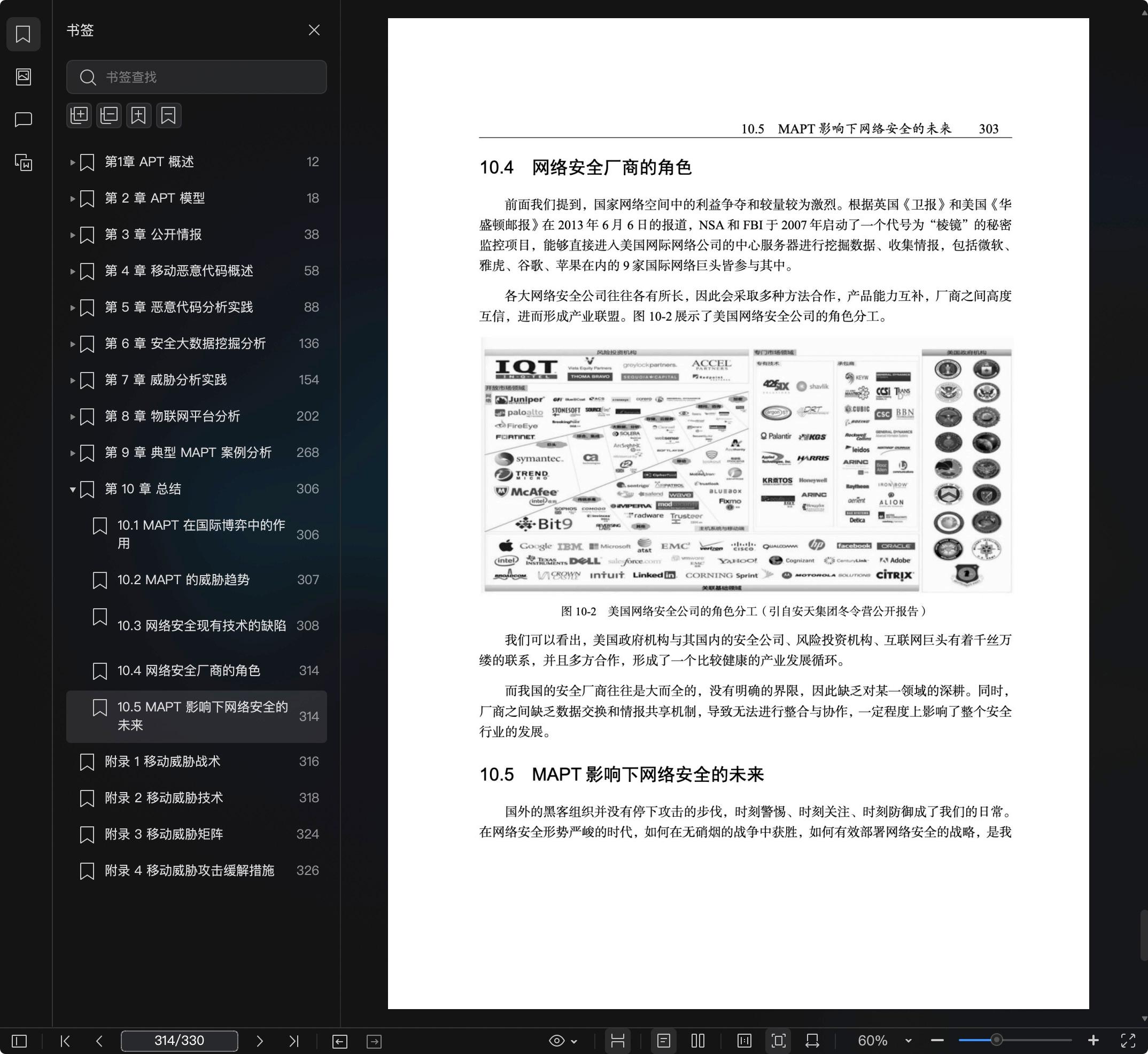1148x1054 pixels.
Task: Jump to 附录 4 移动威胁攻击缓解措施
Action: click(196, 871)
